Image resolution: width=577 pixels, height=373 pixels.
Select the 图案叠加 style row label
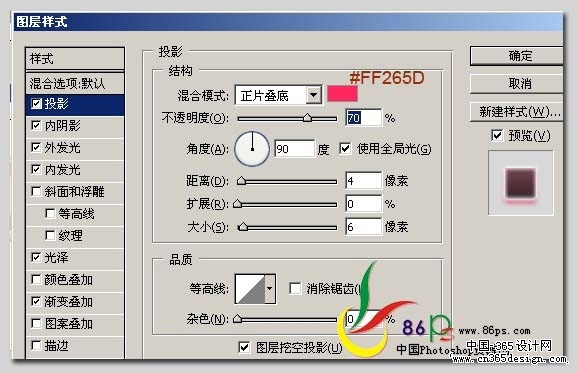68,324
